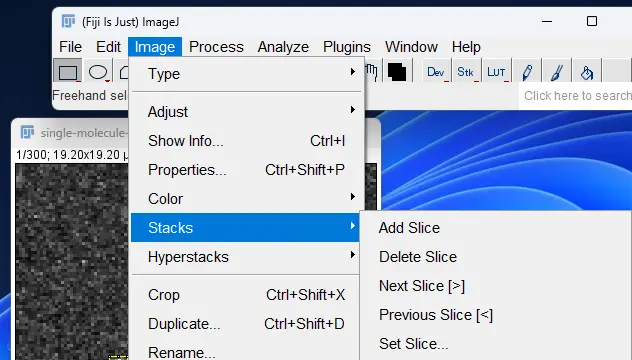The height and width of the screenshot is (360, 632).
Task: Select the Flood Fill bucket tool
Action: click(587, 72)
